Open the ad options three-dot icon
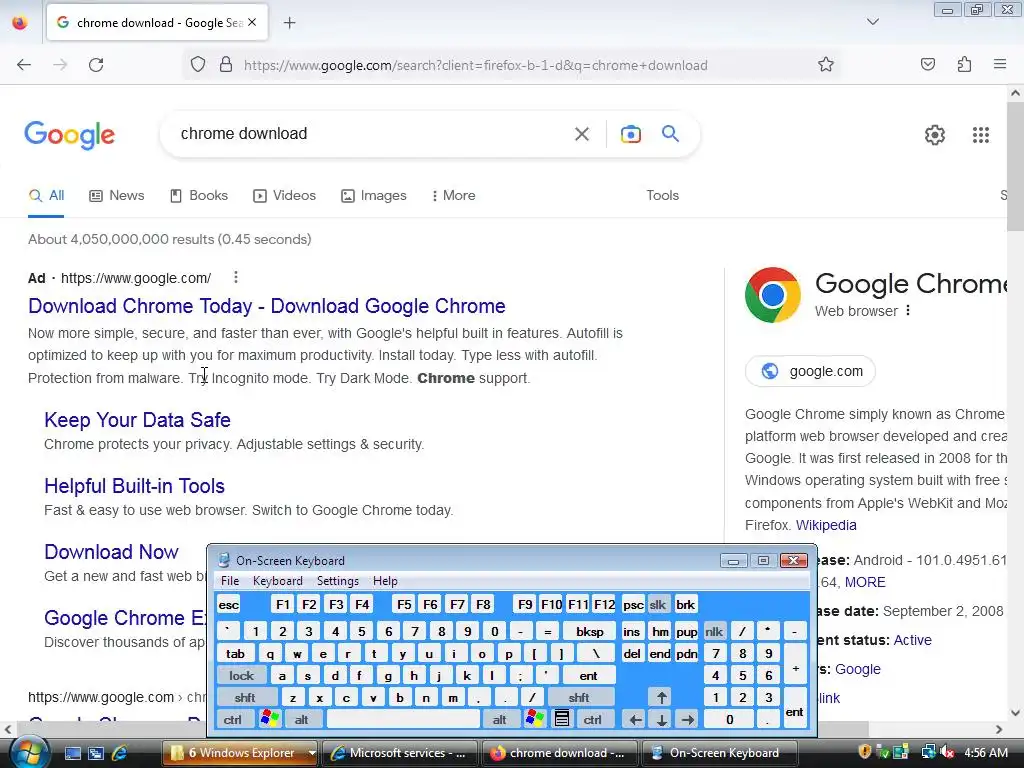Screen dimensions: 1024x768 point(236,278)
